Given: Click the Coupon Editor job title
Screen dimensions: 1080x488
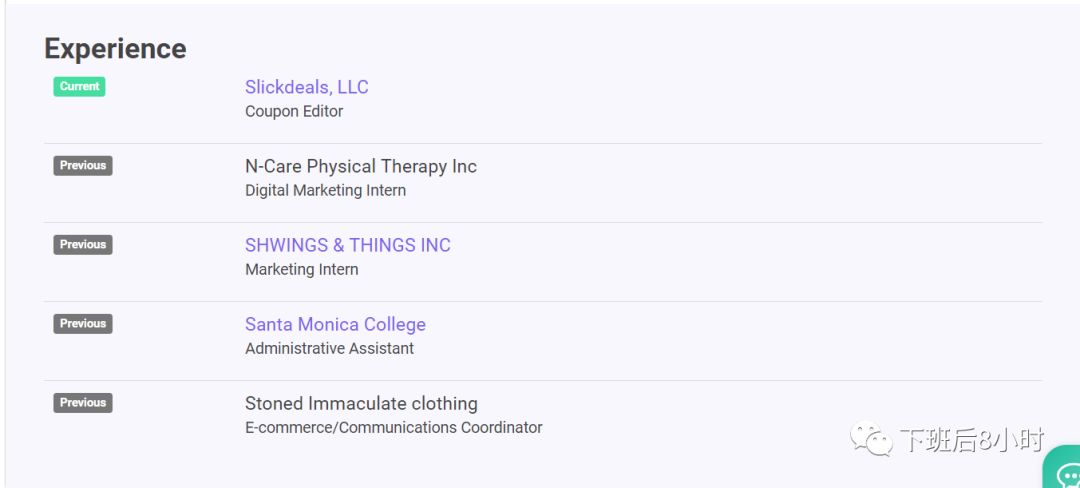Looking at the screenshot, I should point(294,112).
